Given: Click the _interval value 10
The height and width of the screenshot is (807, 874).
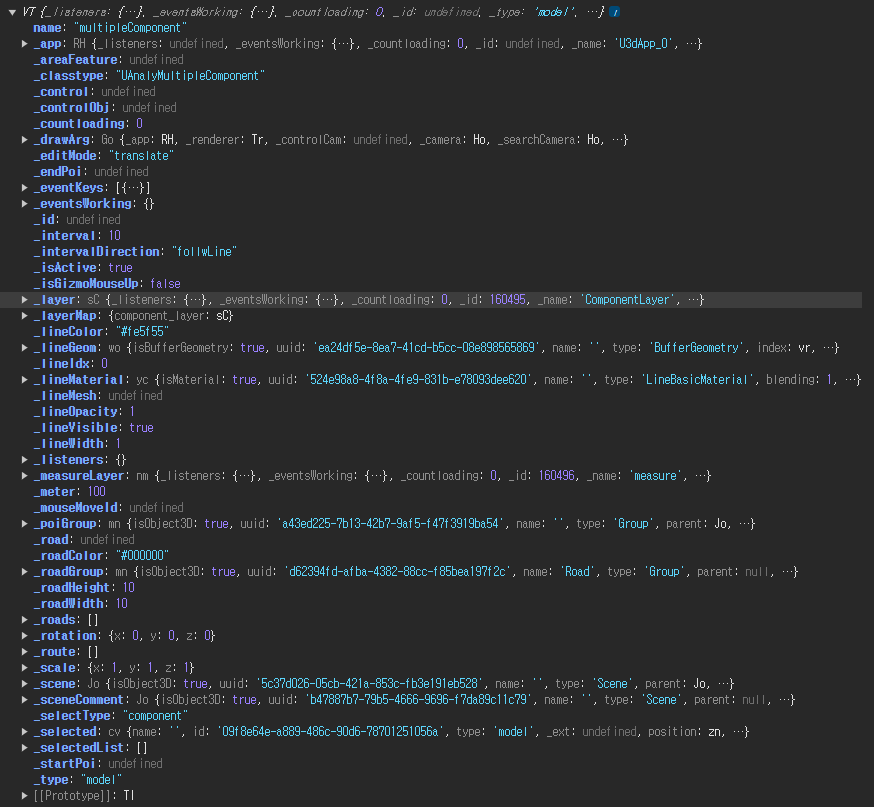Looking at the screenshot, I should tap(115, 235).
